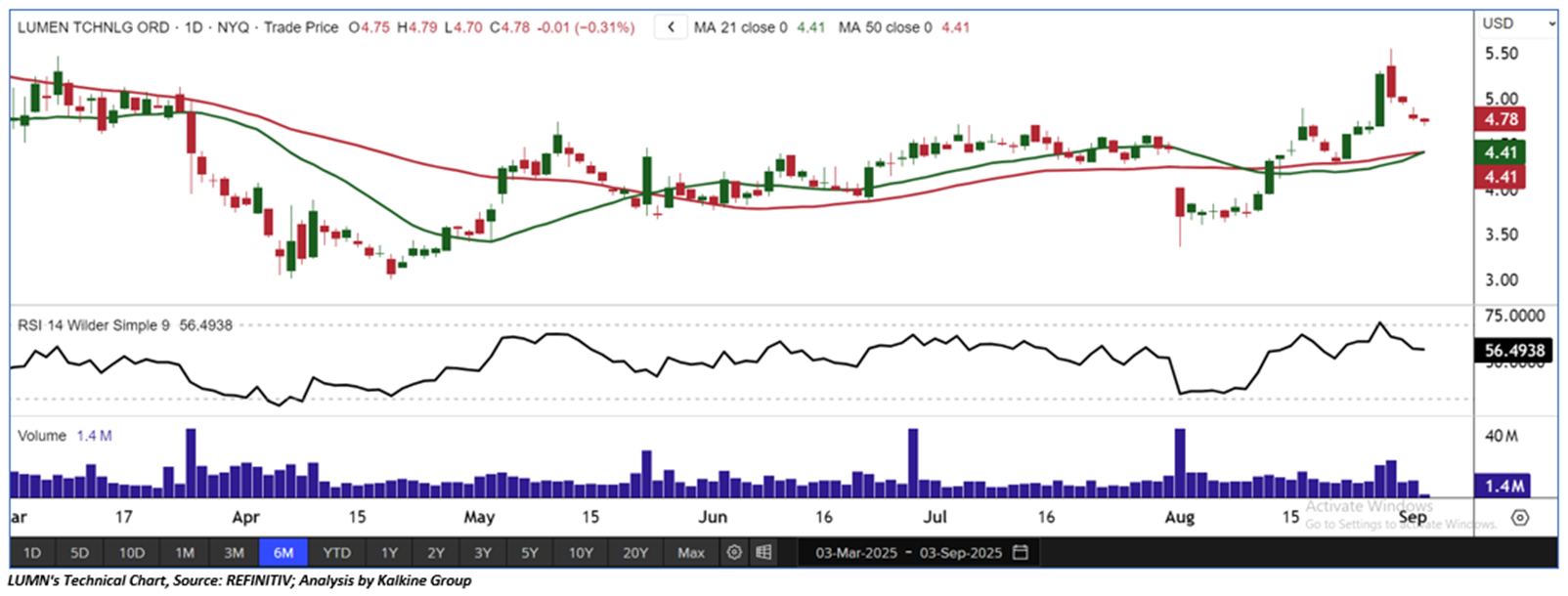Click the 5.50 price axis label
The width and height of the screenshot is (1568, 596).
point(1502,54)
